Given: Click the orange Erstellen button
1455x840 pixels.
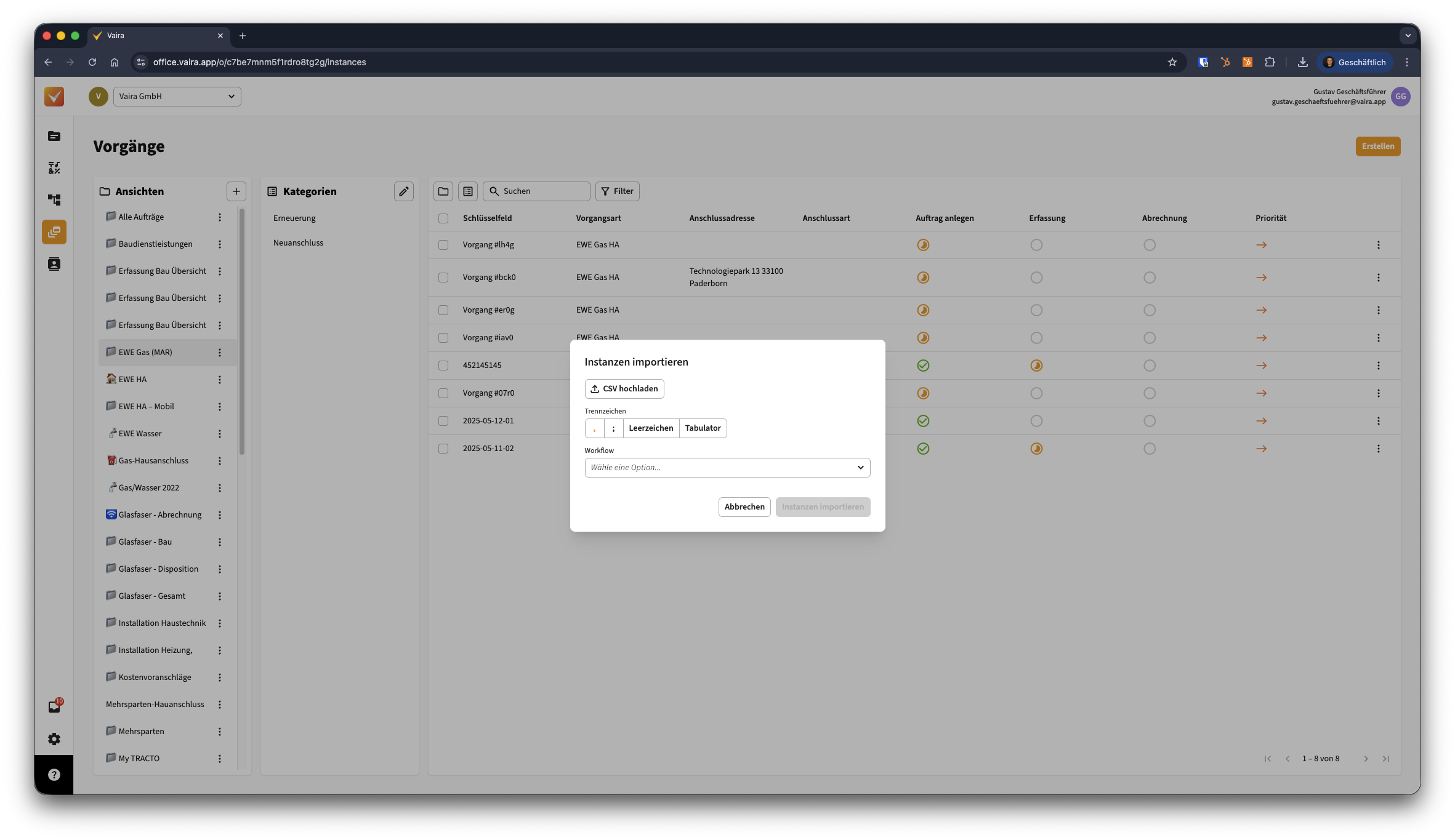Looking at the screenshot, I should 1377,146.
